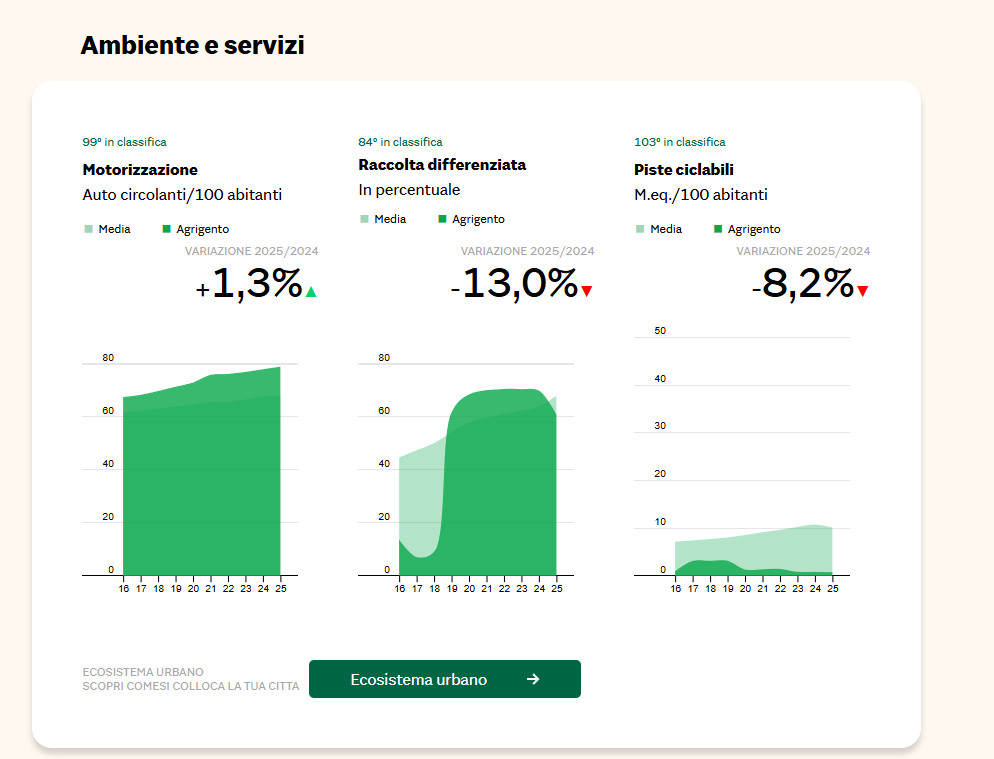Click red down triangle beside -13,0%
The height and width of the screenshot is (759, 994).
[x=587, y=292]
